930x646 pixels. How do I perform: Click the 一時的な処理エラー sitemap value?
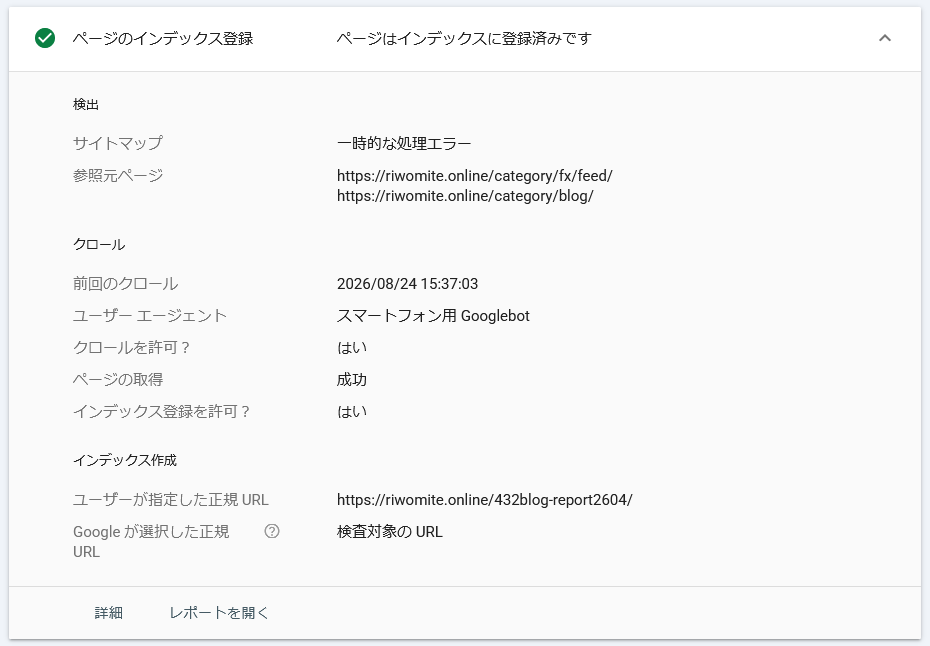[x=404, y=144]
